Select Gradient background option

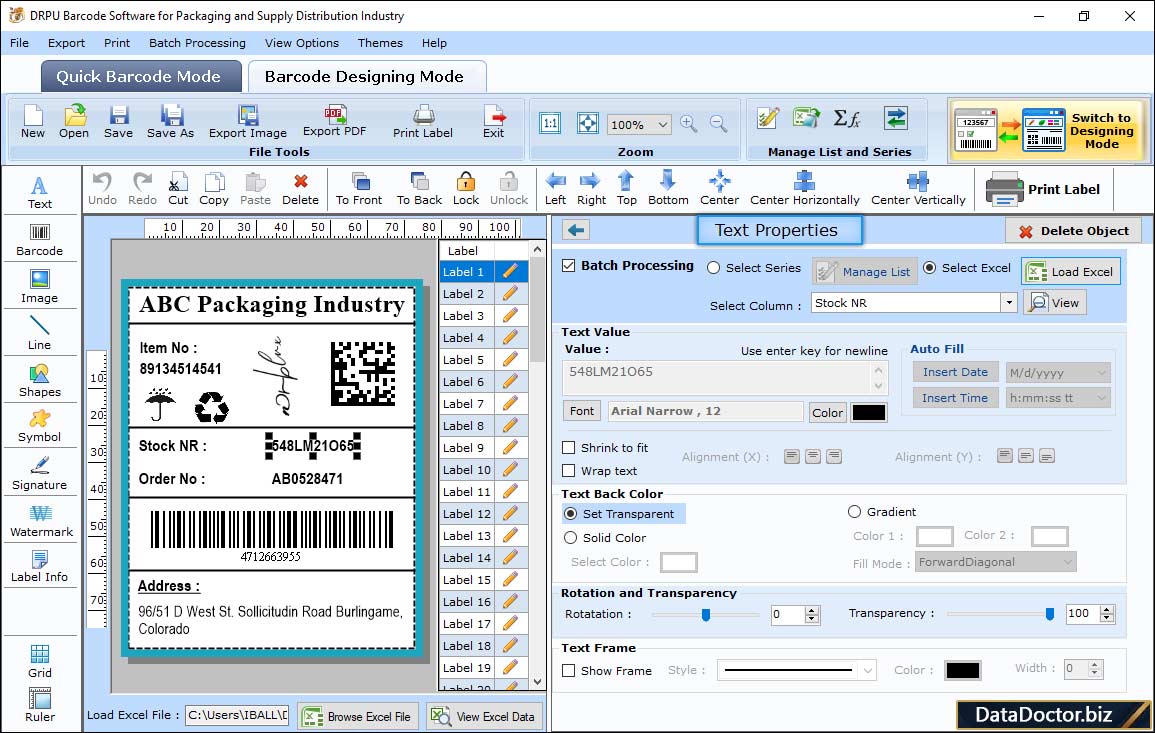click(854, 512)
